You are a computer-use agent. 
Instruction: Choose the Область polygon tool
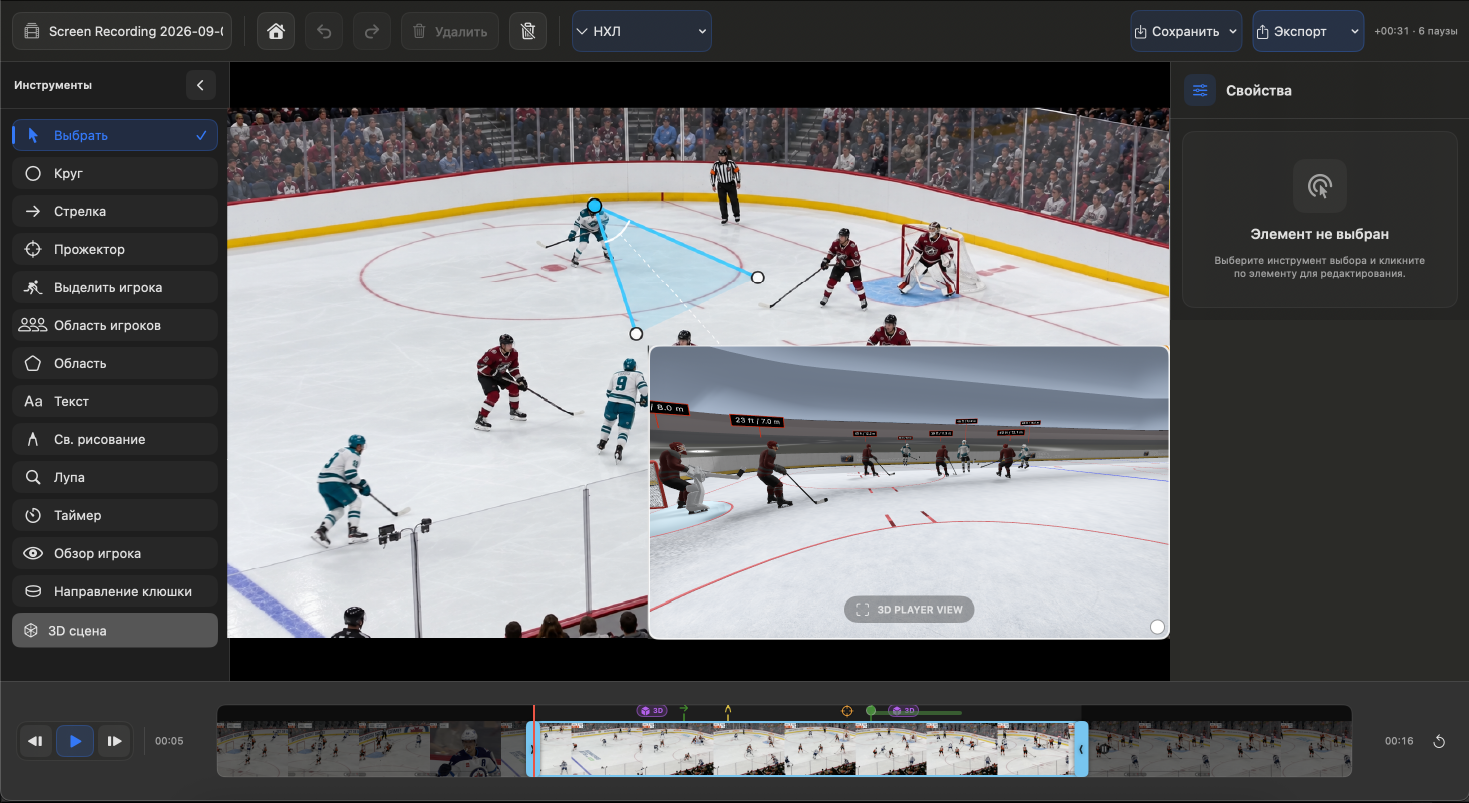click(x=115, y=363)
